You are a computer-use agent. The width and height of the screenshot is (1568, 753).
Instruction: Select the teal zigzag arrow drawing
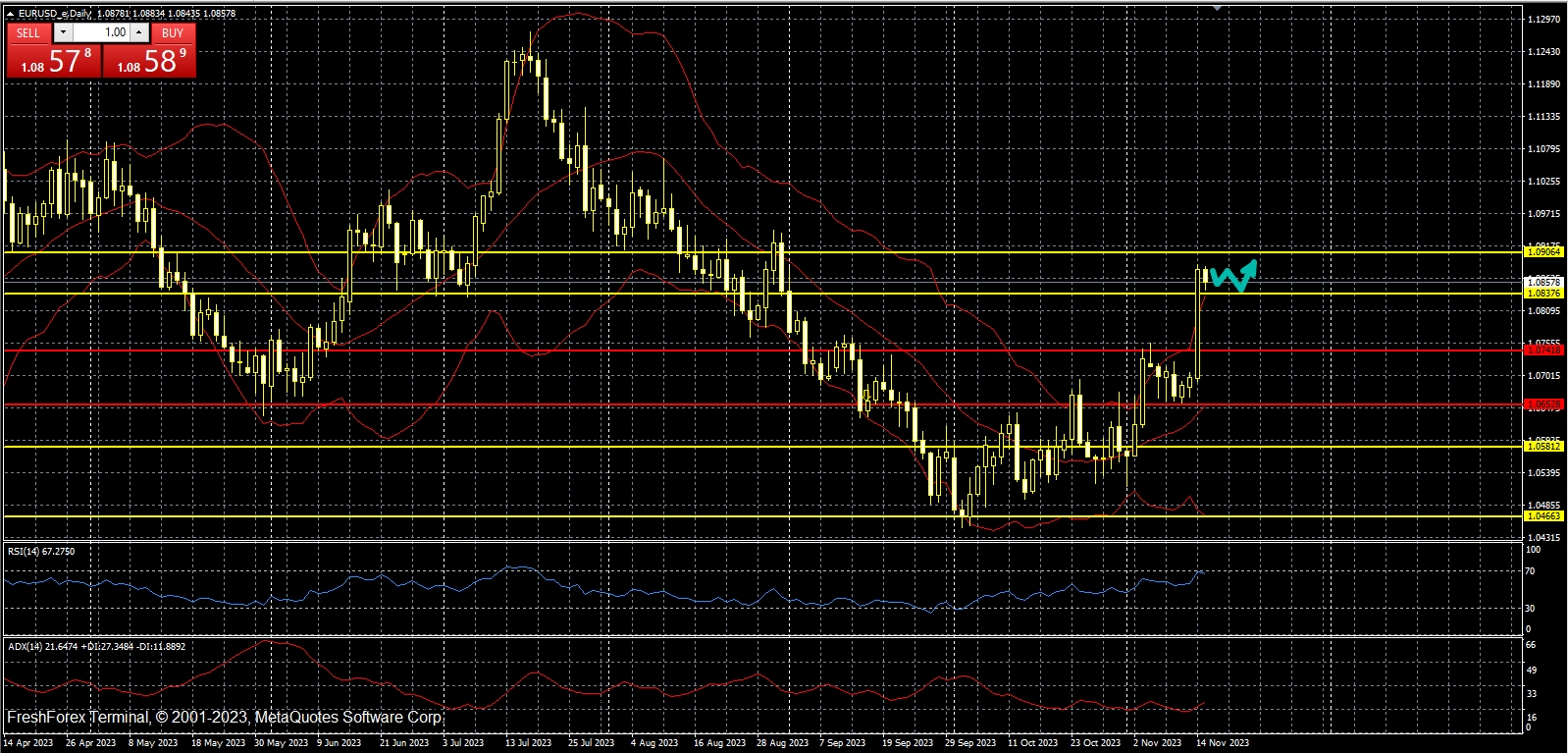click(1233, 277)
